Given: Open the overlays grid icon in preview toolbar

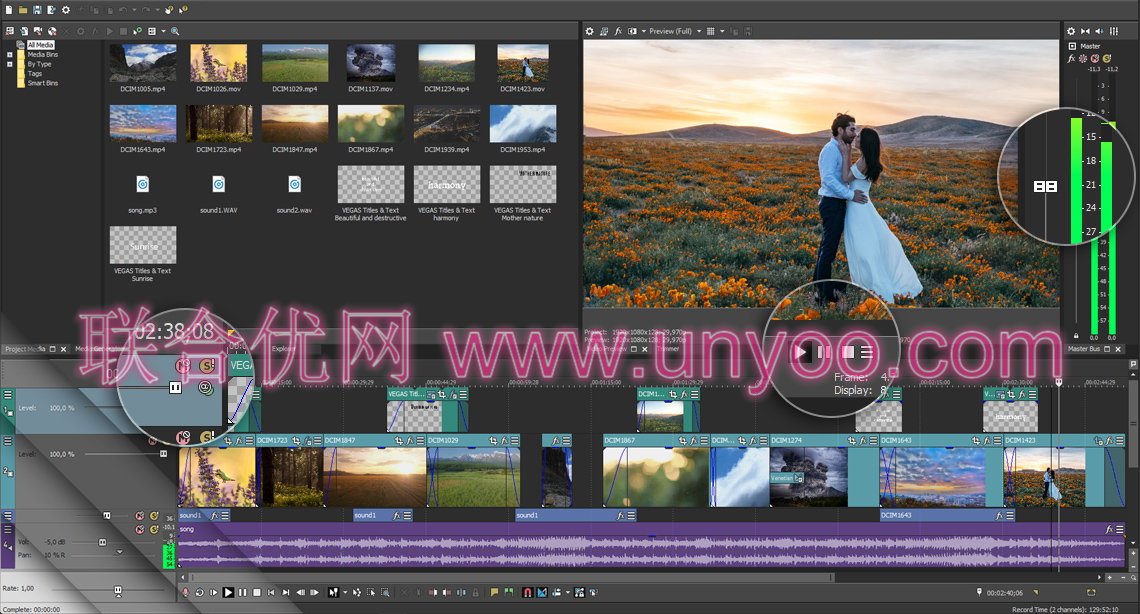Looking at the screenshot, I should pos(711,31).
